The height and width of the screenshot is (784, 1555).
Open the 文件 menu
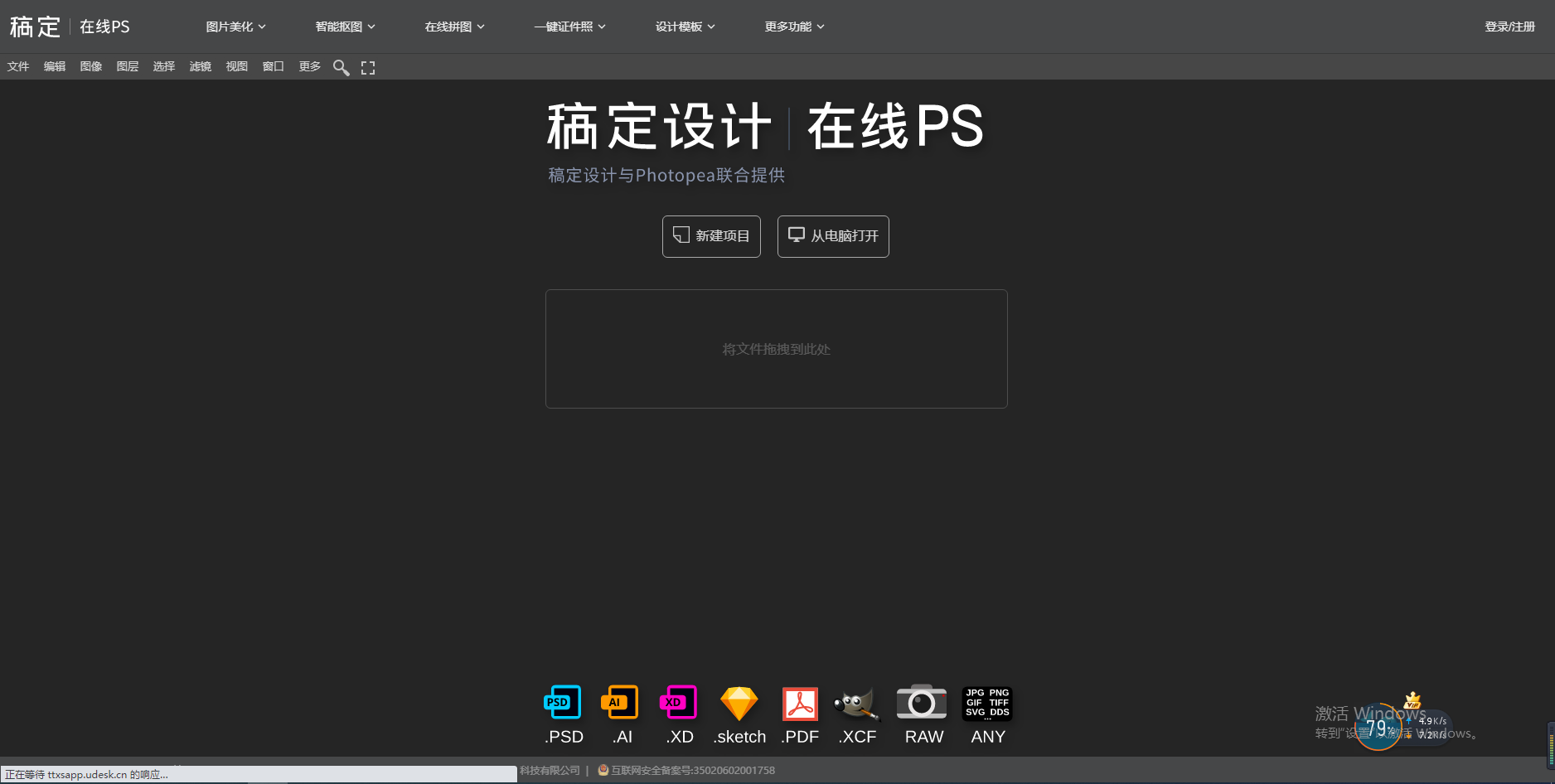pyautogui.click(x=18, y=66)
